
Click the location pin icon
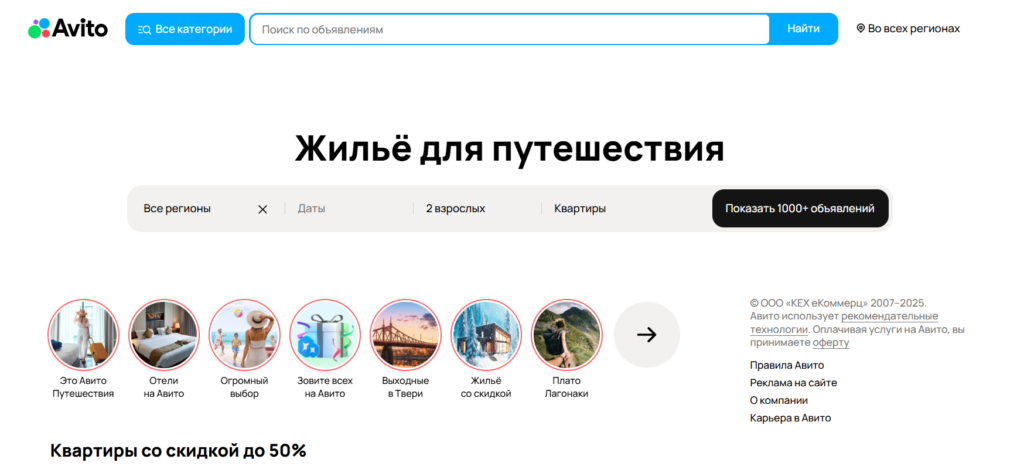pyautogui.click(x=860, y=29)
